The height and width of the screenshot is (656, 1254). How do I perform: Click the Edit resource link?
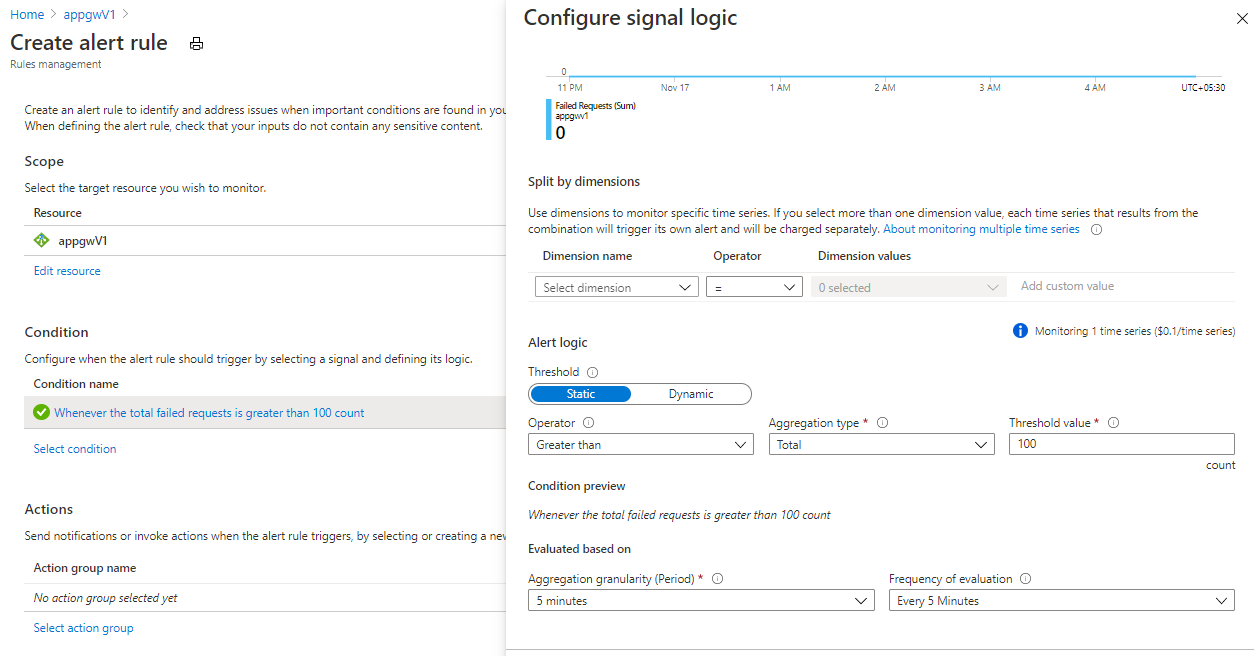tap(67, 271)
